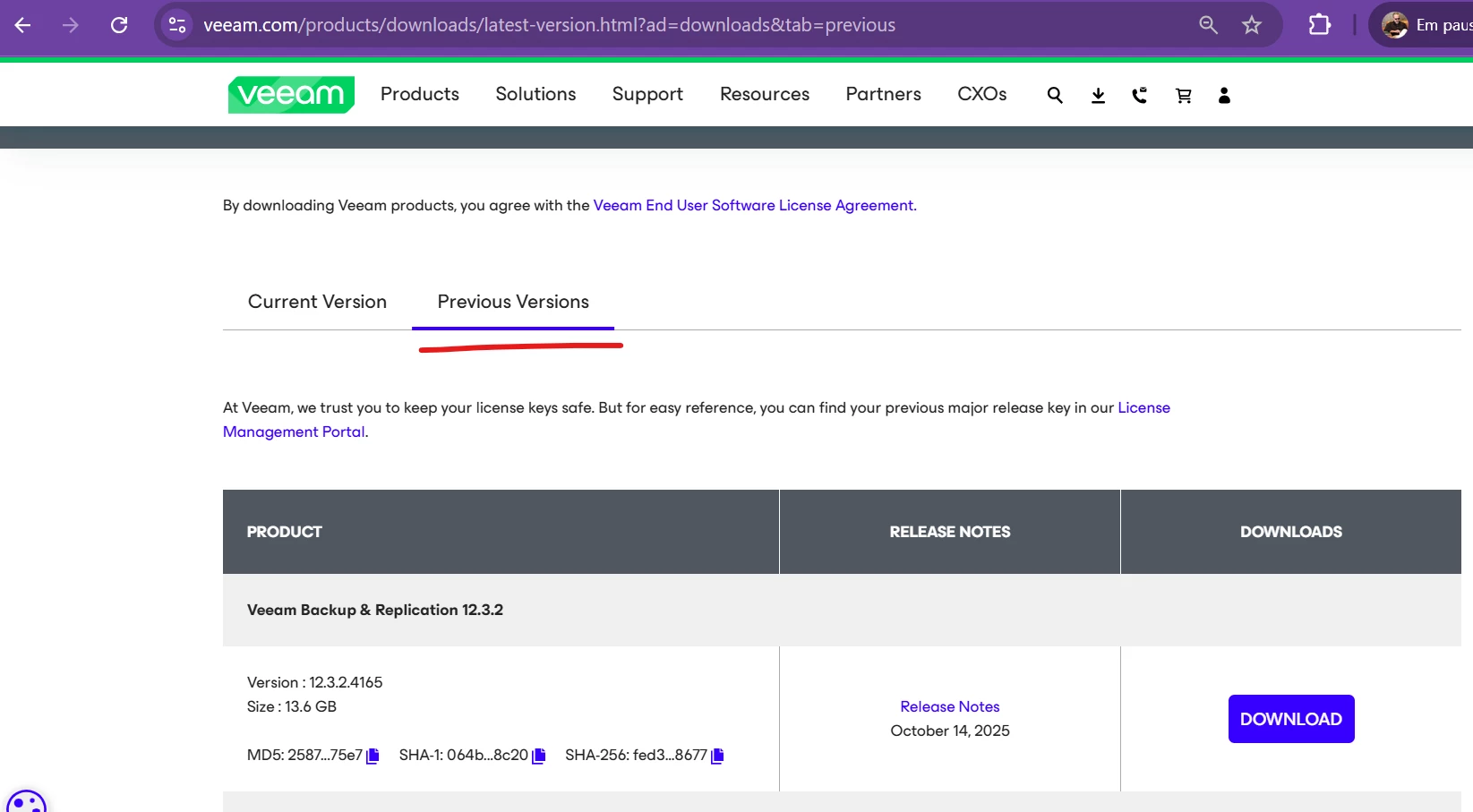The height and width of the screenshot is (812, 1473).
Task: Open the Products menu
Action: click(x=419, y=94)
